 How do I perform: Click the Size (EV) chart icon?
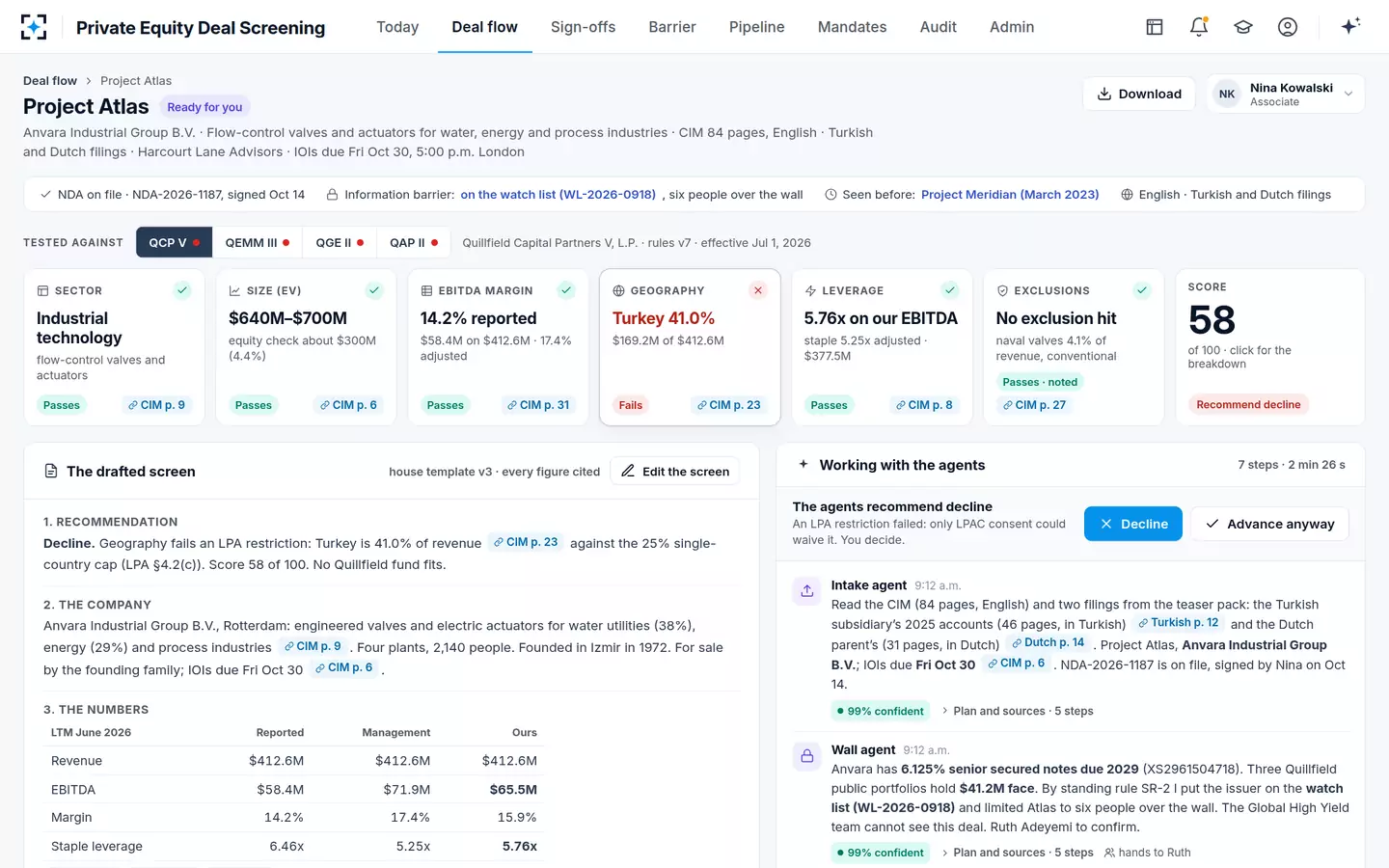234,290
